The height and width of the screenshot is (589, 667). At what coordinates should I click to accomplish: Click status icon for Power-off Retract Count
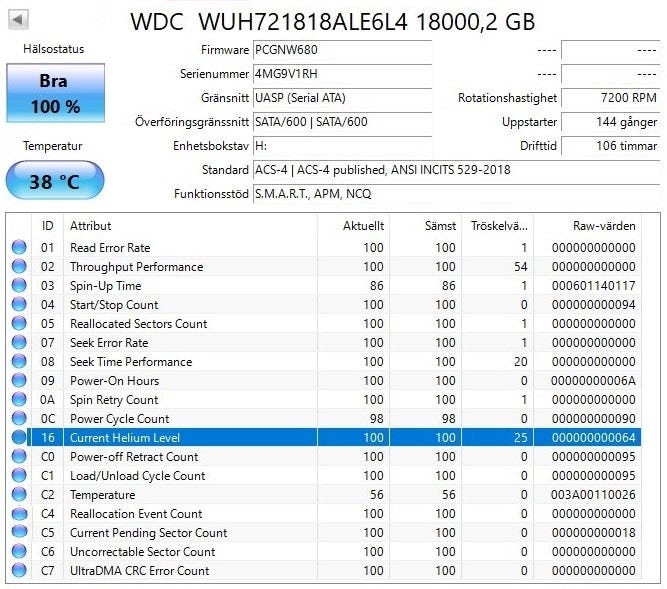pos(19,456)
